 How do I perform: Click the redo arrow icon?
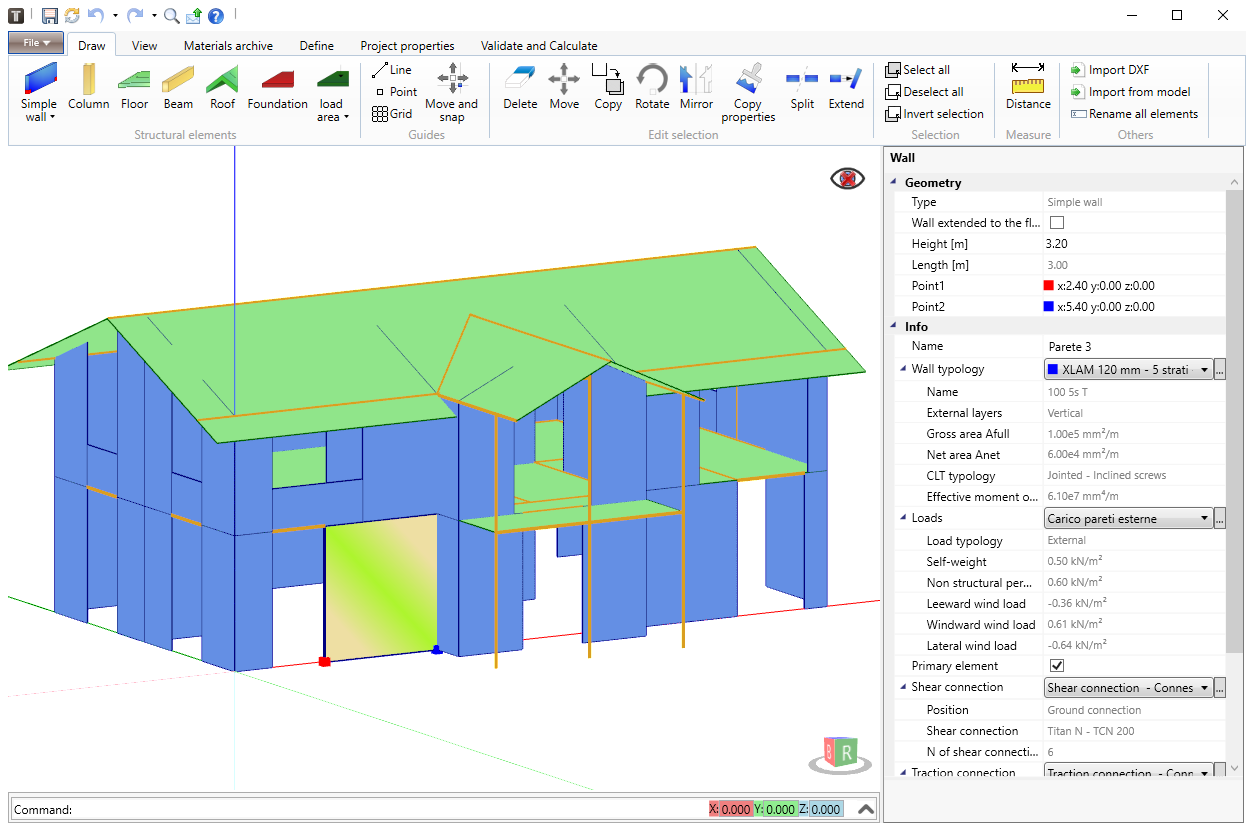(135, 15)
